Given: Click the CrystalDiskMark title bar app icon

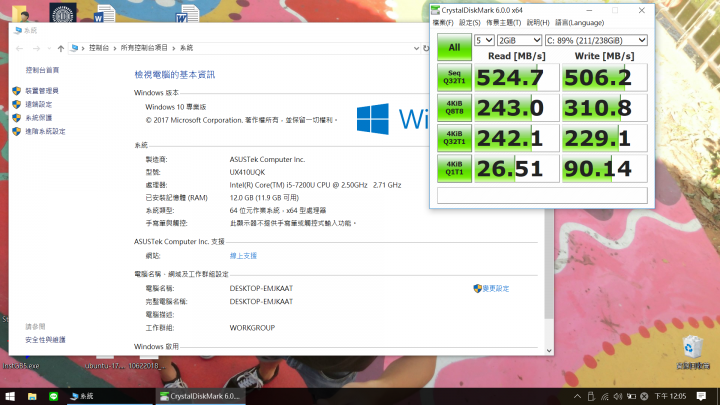Looking at the screenshot, I should [435, 10].
